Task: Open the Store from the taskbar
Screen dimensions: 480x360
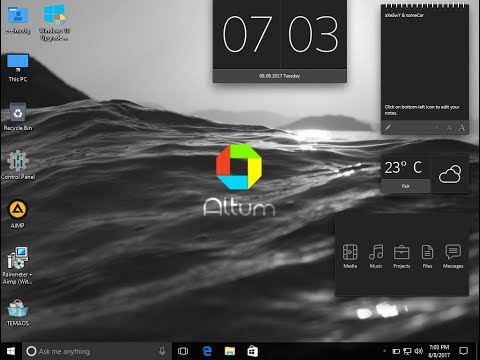Action: tap(252, 351)
